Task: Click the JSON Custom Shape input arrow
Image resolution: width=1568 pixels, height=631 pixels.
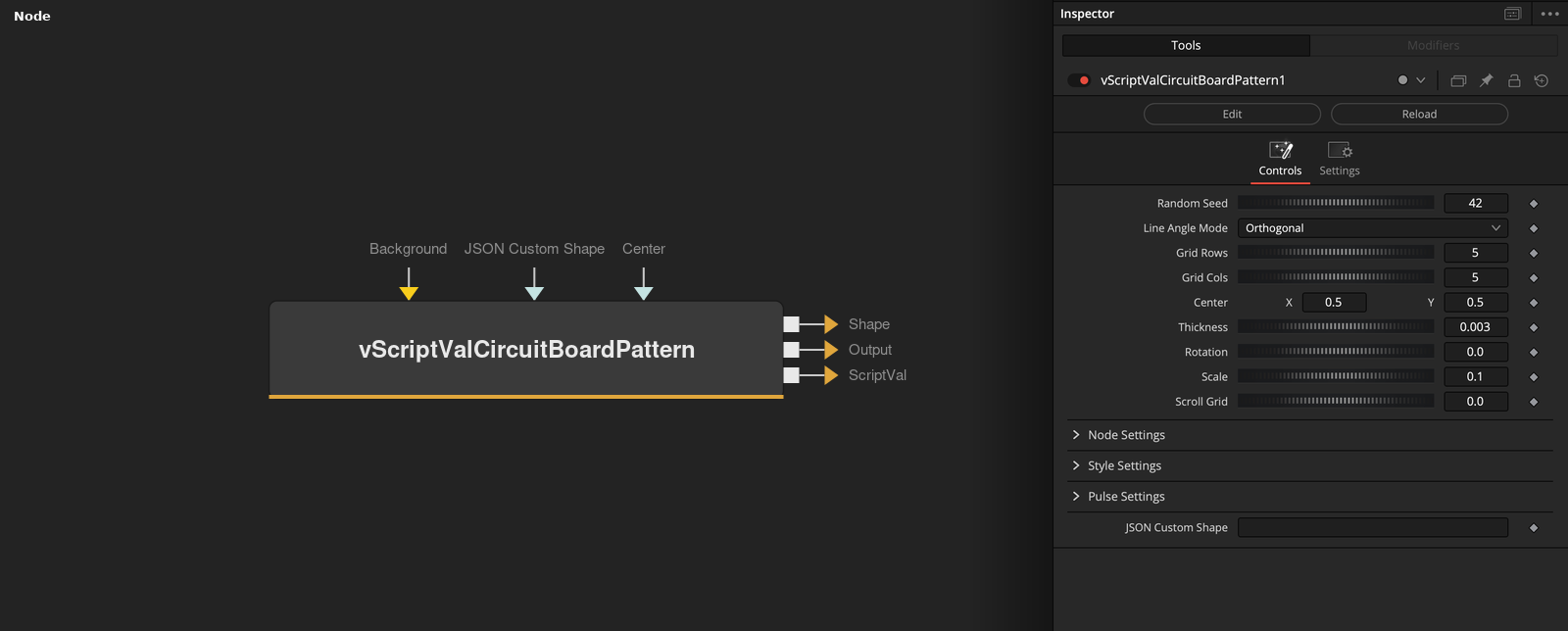Action: click(x=534, y=292)
